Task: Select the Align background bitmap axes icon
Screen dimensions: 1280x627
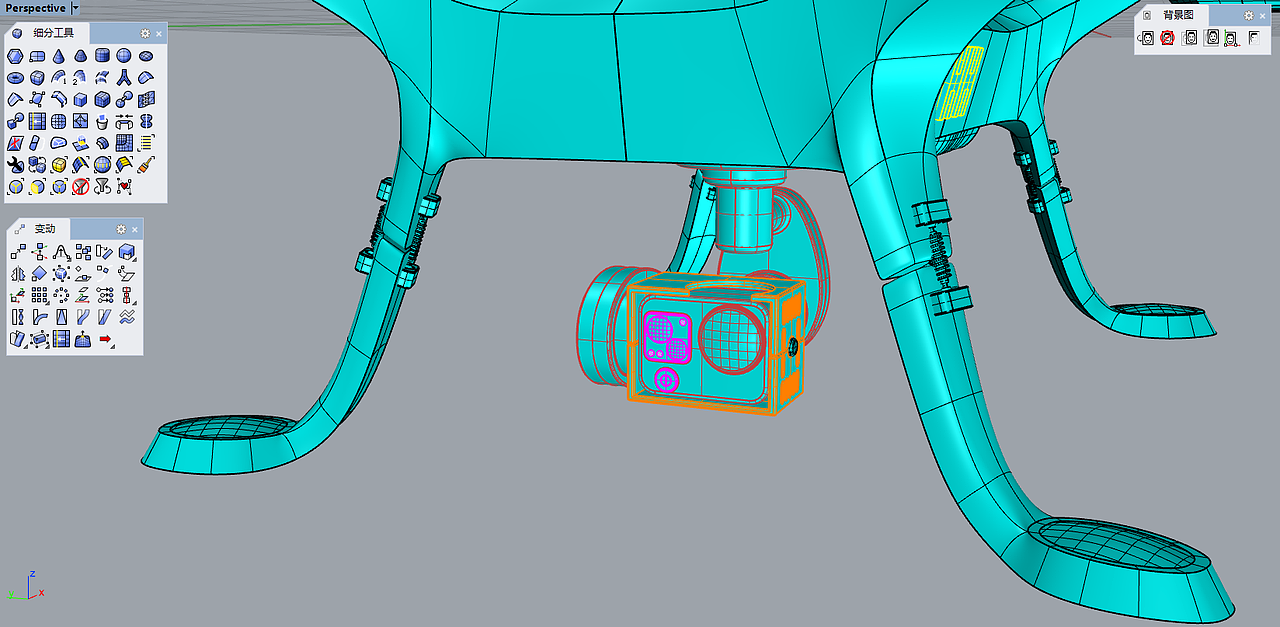Action: point(1231,37)
